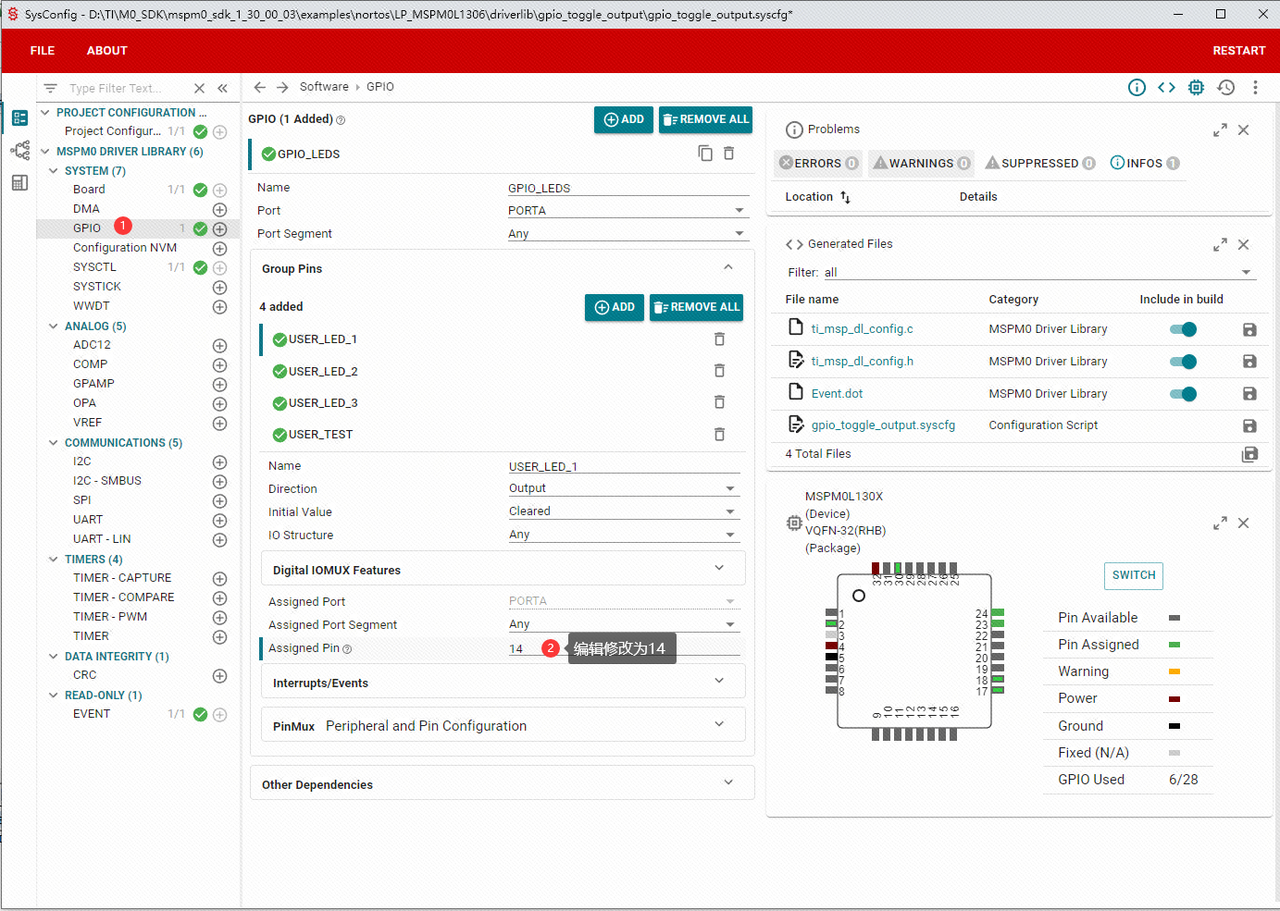Maximize the Problems panel

[1220, 130]
